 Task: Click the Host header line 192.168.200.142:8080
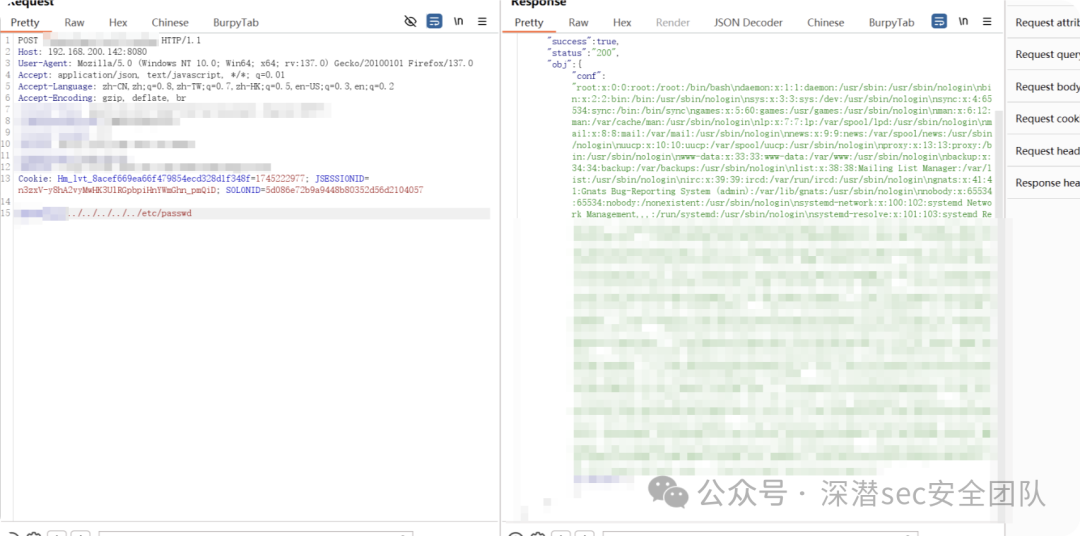tap(83, 52)
